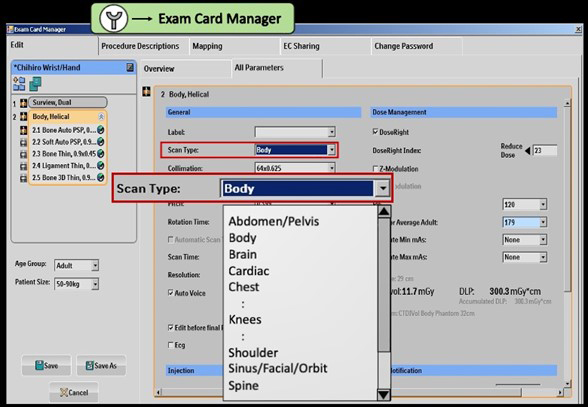This screenshot has width=588, height=407.
Task: Toggle the Auto Voice checkbox
Action: click(171, 293)
